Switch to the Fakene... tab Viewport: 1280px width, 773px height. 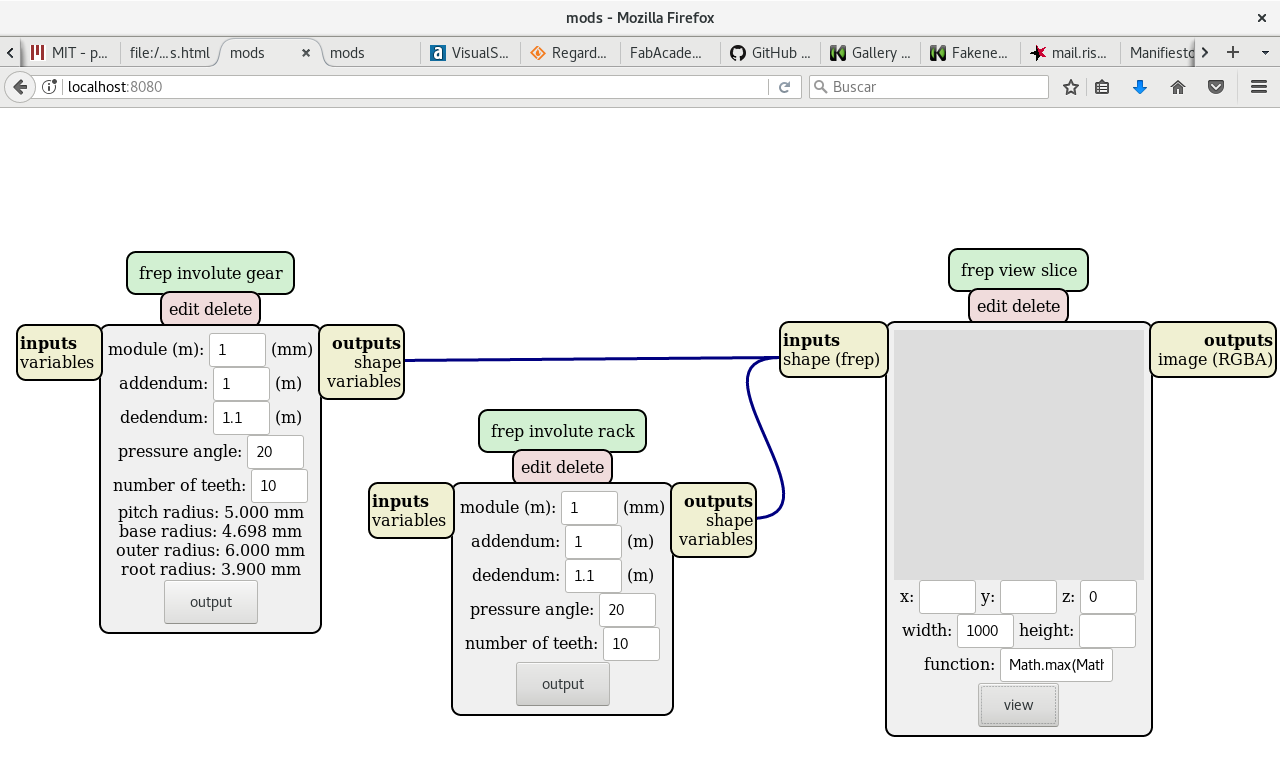[x=971, y=53]
